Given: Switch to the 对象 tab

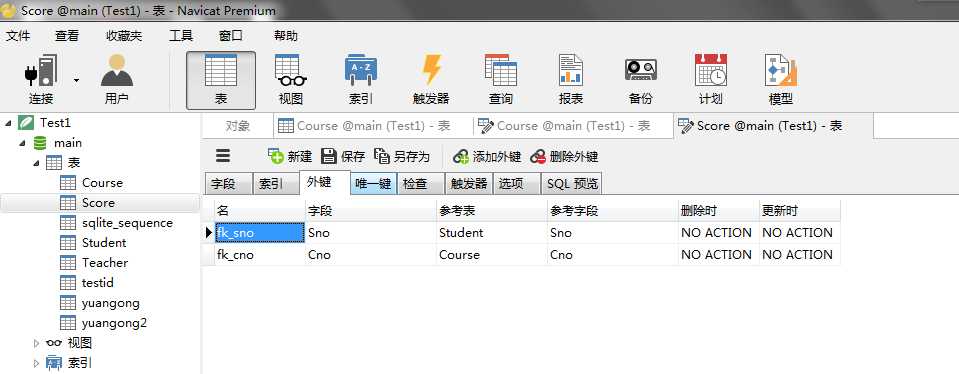Looking at the screenshot, I should (x=237, y=126).
